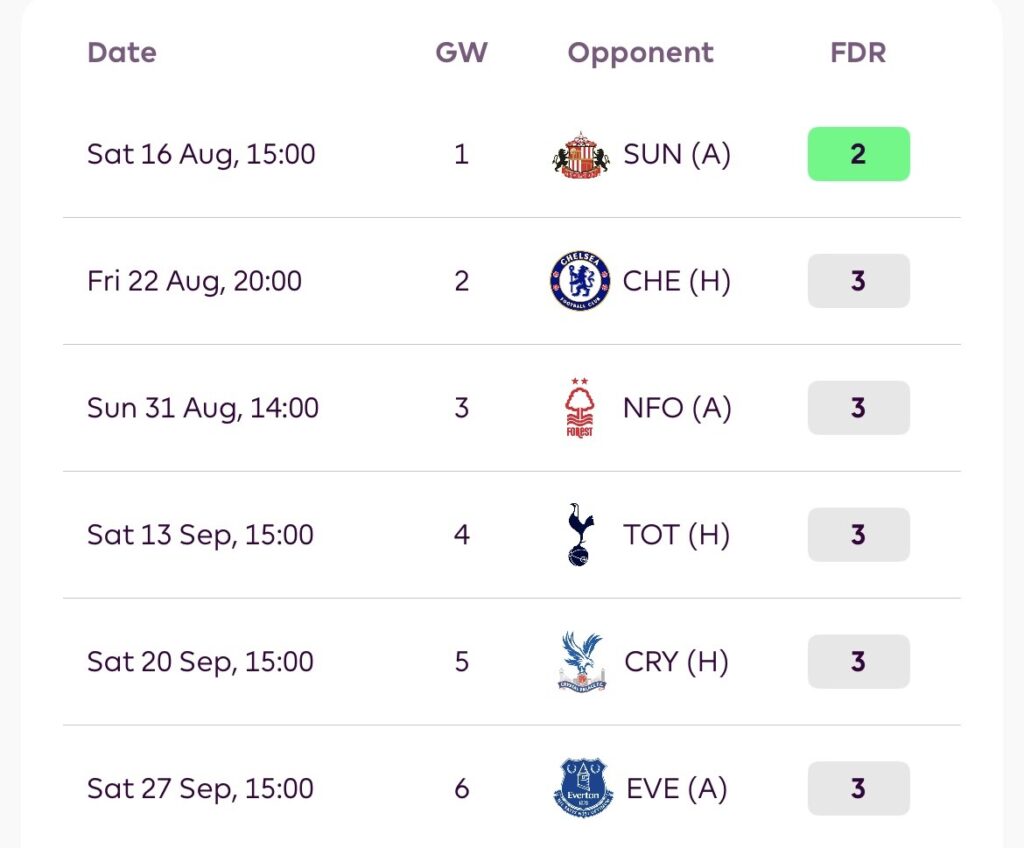
Task: Click the Tottenham cockerel crest
Action: (581, 534)
